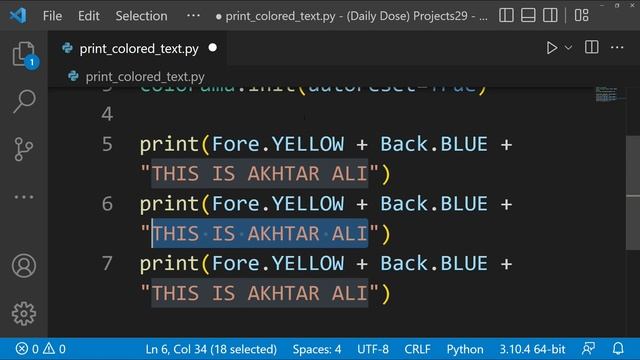Open the Manage gear menu
640x360 pixels.
(x=24, y=313)
